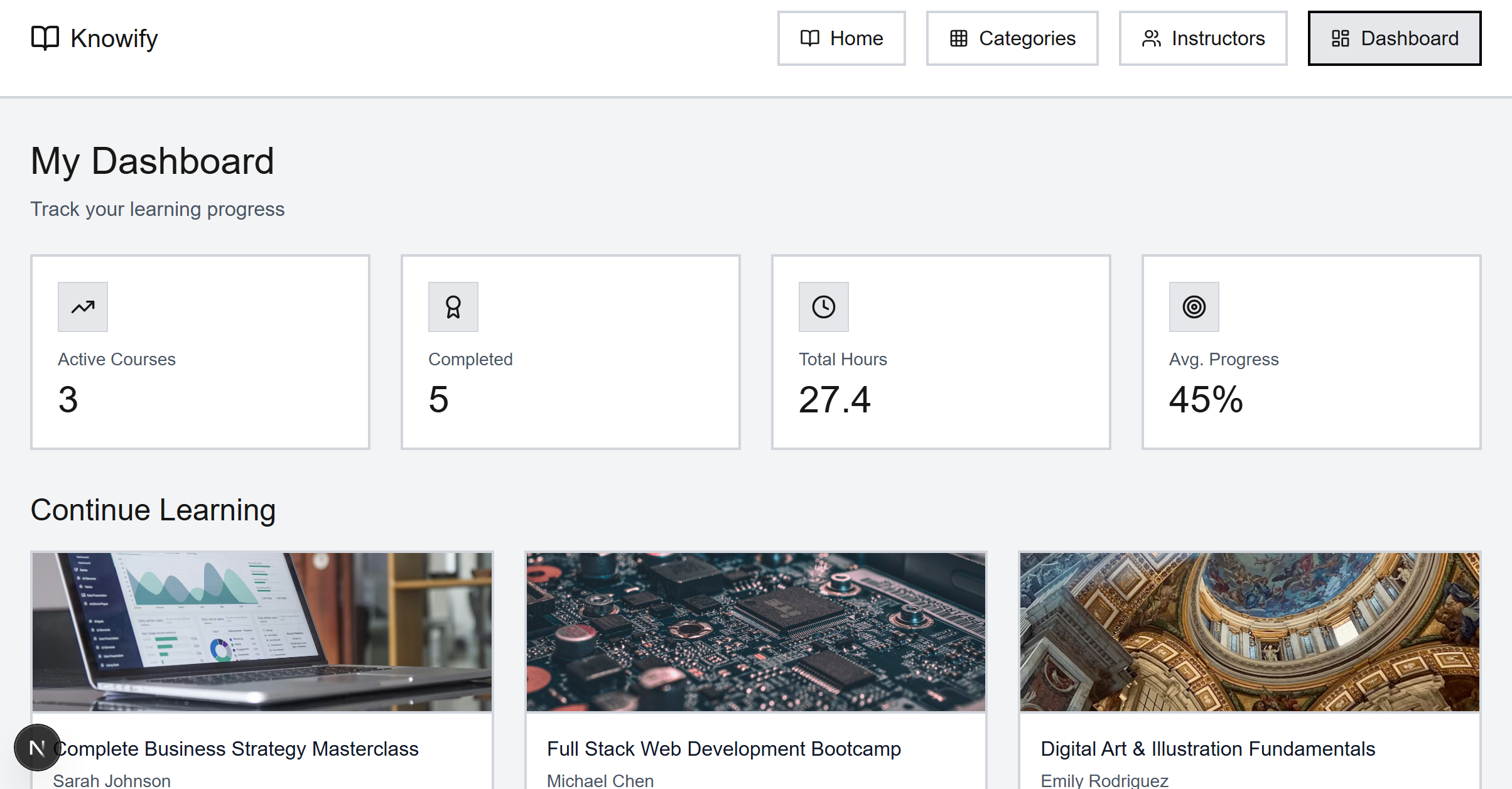Screen dimensions: 1512x789
Task: Click the award ribbon icon in Completed card
Action: [453, 307]
